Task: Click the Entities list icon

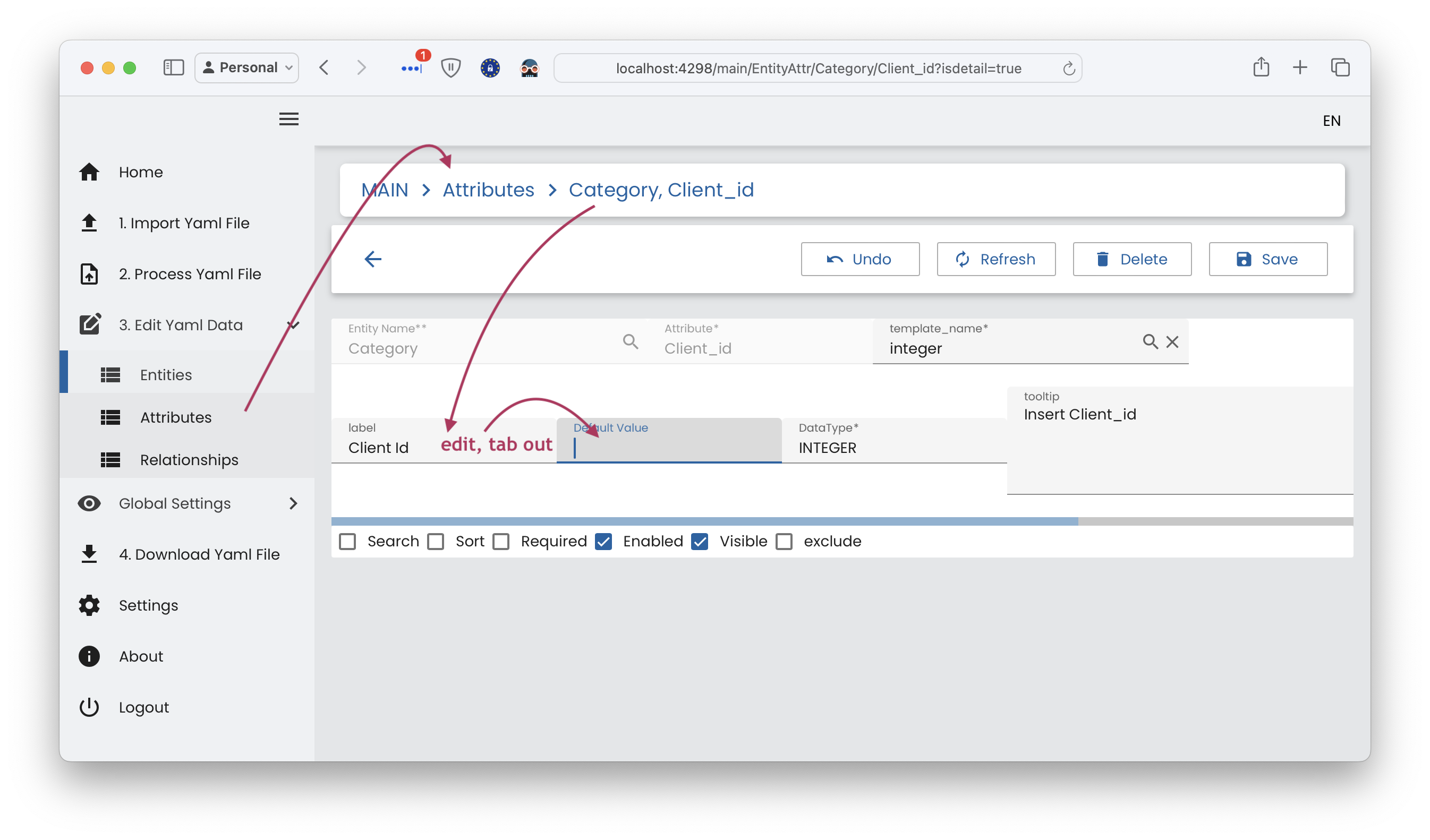Action: (x=110, y=375)
